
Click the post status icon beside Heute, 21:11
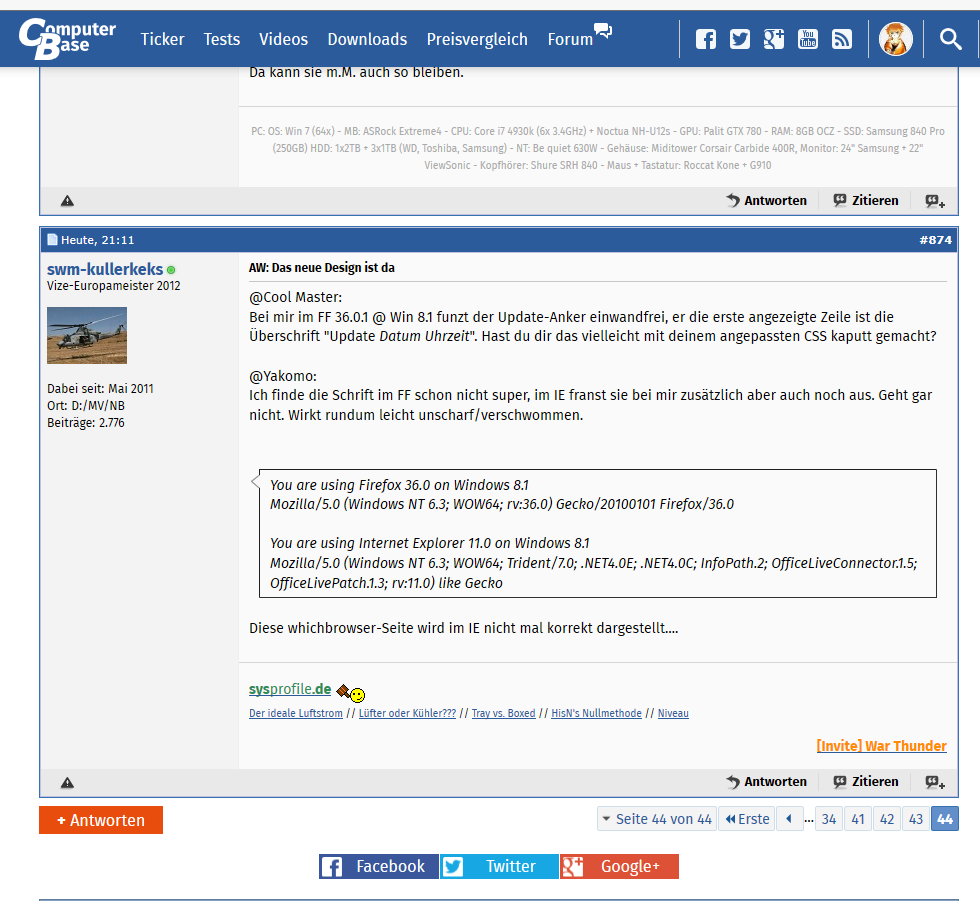tap(52, 240)
